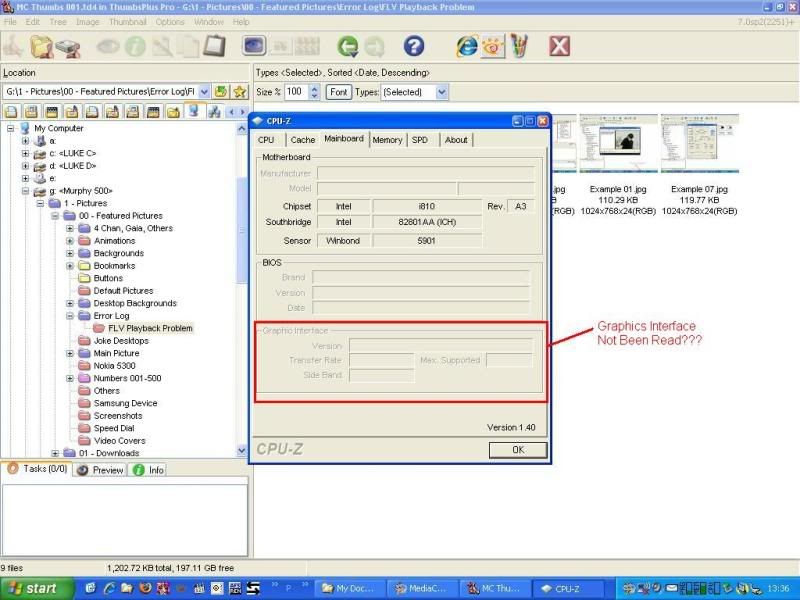Open the Tree menu in ThumbsPlus
800x600 pixels.
58,22
